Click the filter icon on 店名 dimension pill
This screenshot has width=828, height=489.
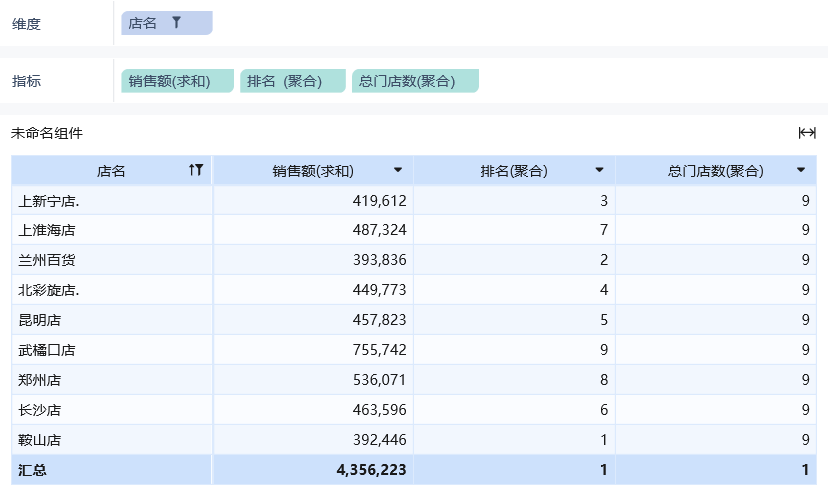177,23
